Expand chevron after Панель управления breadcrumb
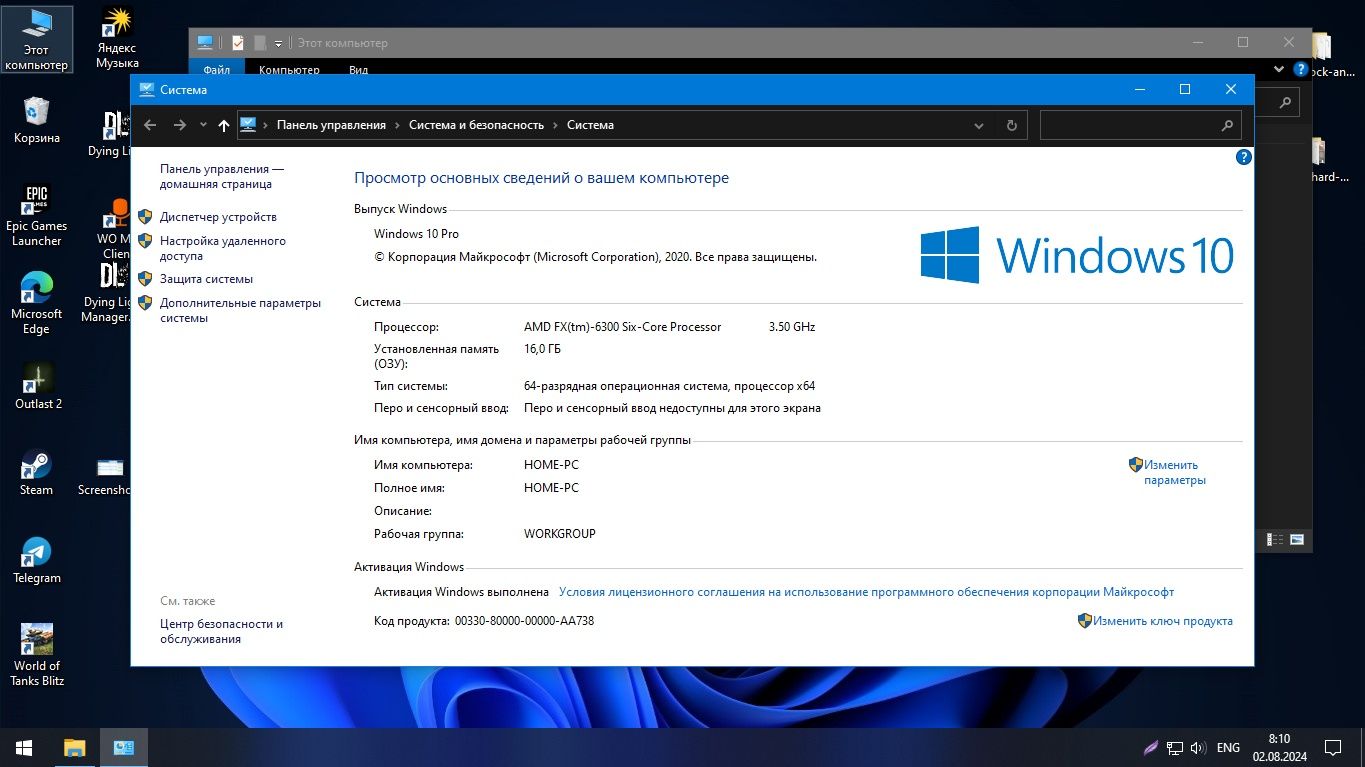The width and height of the screenshot is (1365, 767). tap(398, 125)
